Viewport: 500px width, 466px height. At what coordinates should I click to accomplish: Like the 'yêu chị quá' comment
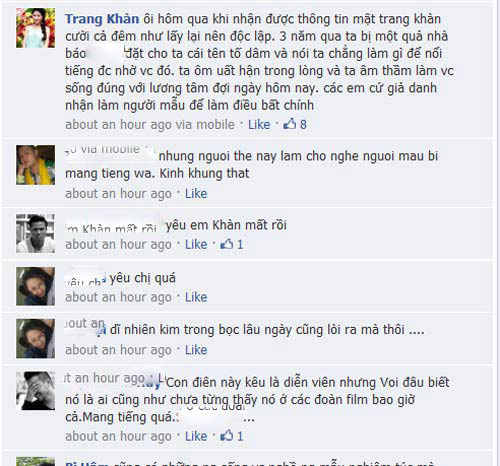pos(196,297)
